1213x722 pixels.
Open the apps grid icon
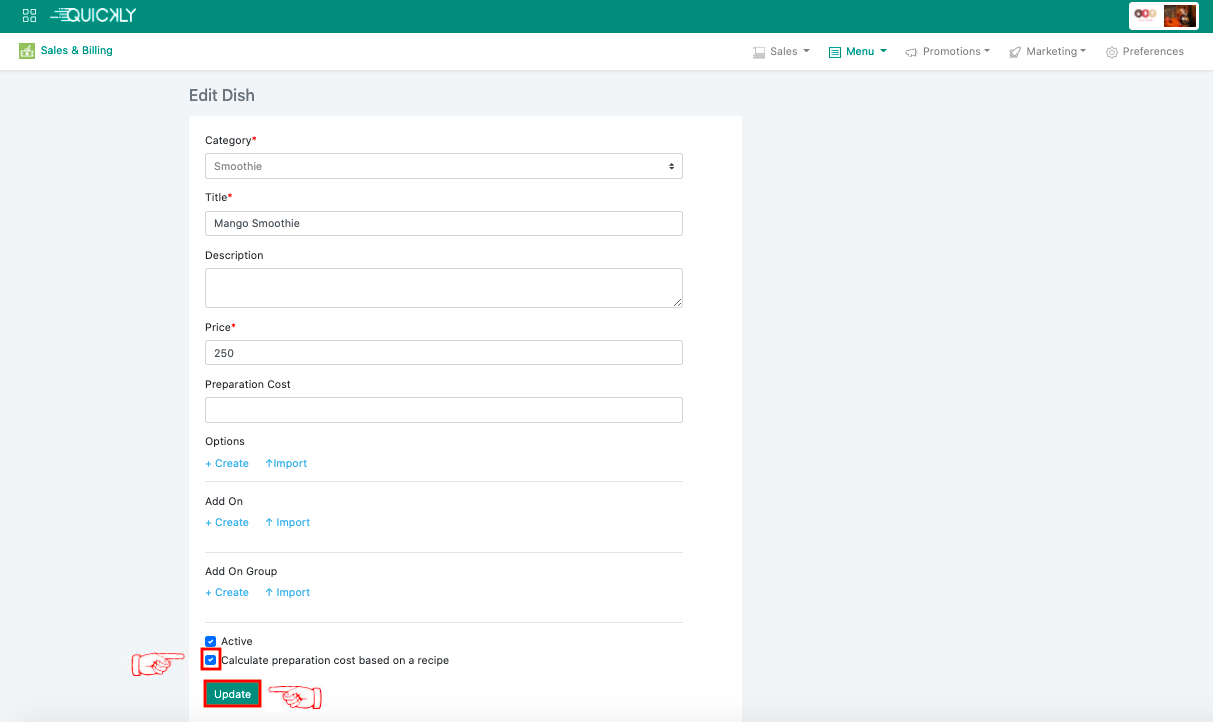(x=29, y=16)
